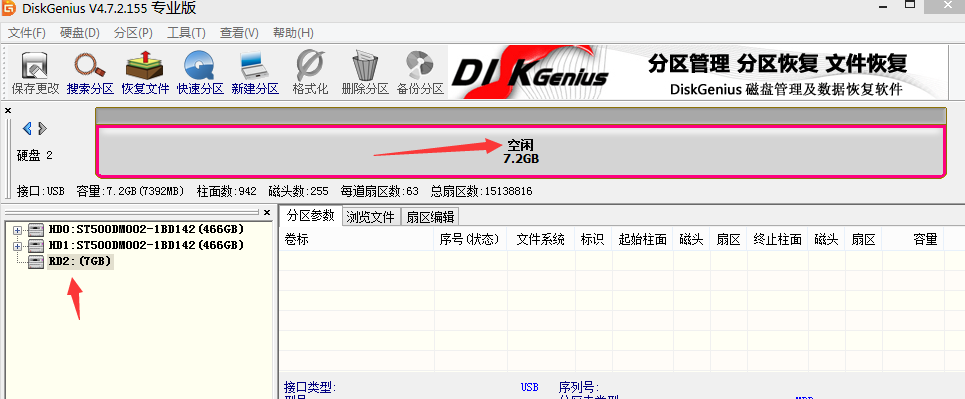This screenshot has width=965, height=399.
Task: Open the 查看(V) menu
Action: (239, 33)
